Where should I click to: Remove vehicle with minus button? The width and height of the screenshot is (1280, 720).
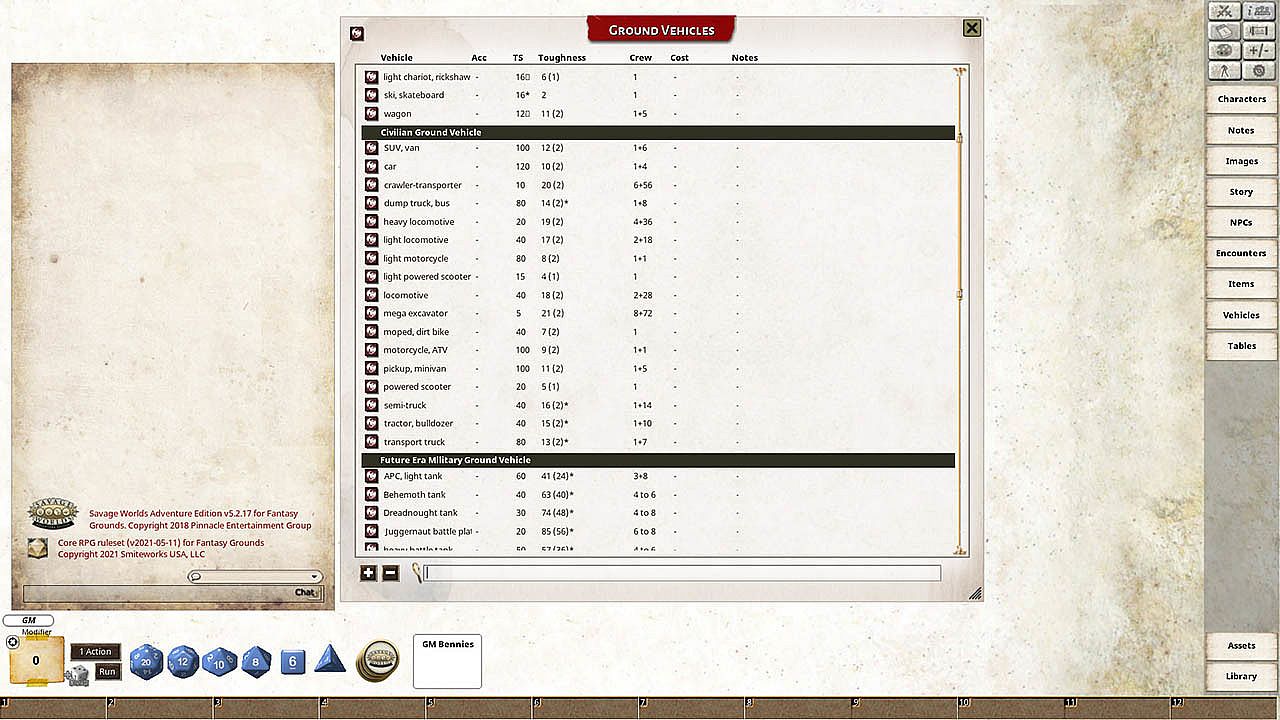click(391, 573)
